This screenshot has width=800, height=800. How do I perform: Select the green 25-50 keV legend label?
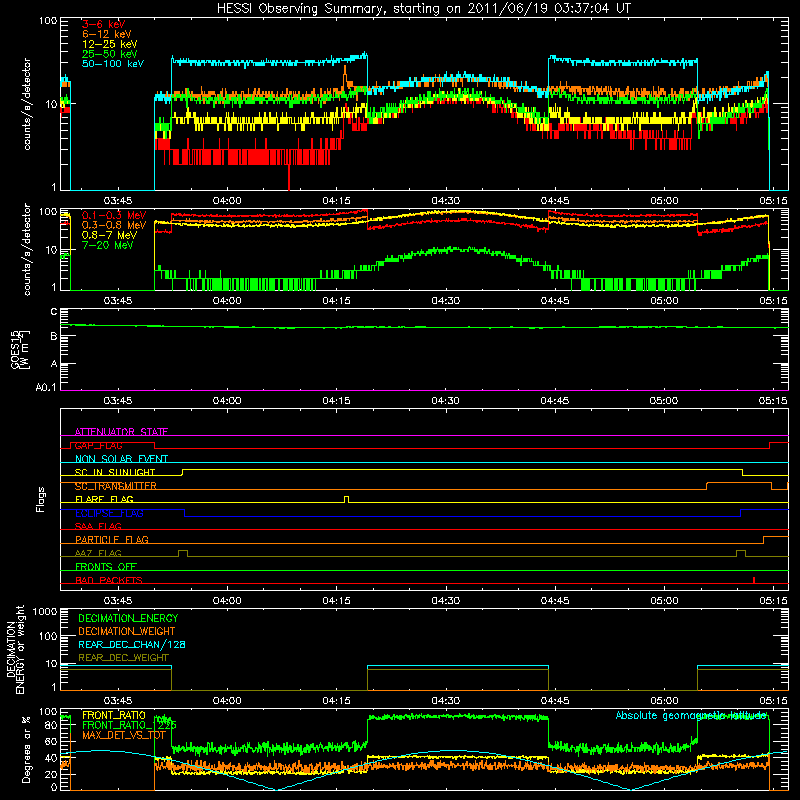tap(110, 54)
